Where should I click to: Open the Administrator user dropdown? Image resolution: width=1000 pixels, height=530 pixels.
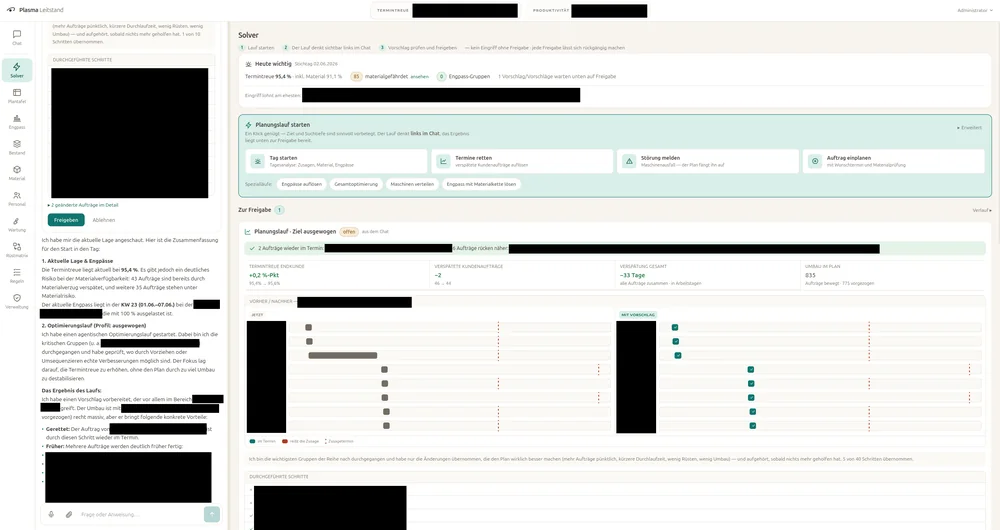(x=974, y=10)
